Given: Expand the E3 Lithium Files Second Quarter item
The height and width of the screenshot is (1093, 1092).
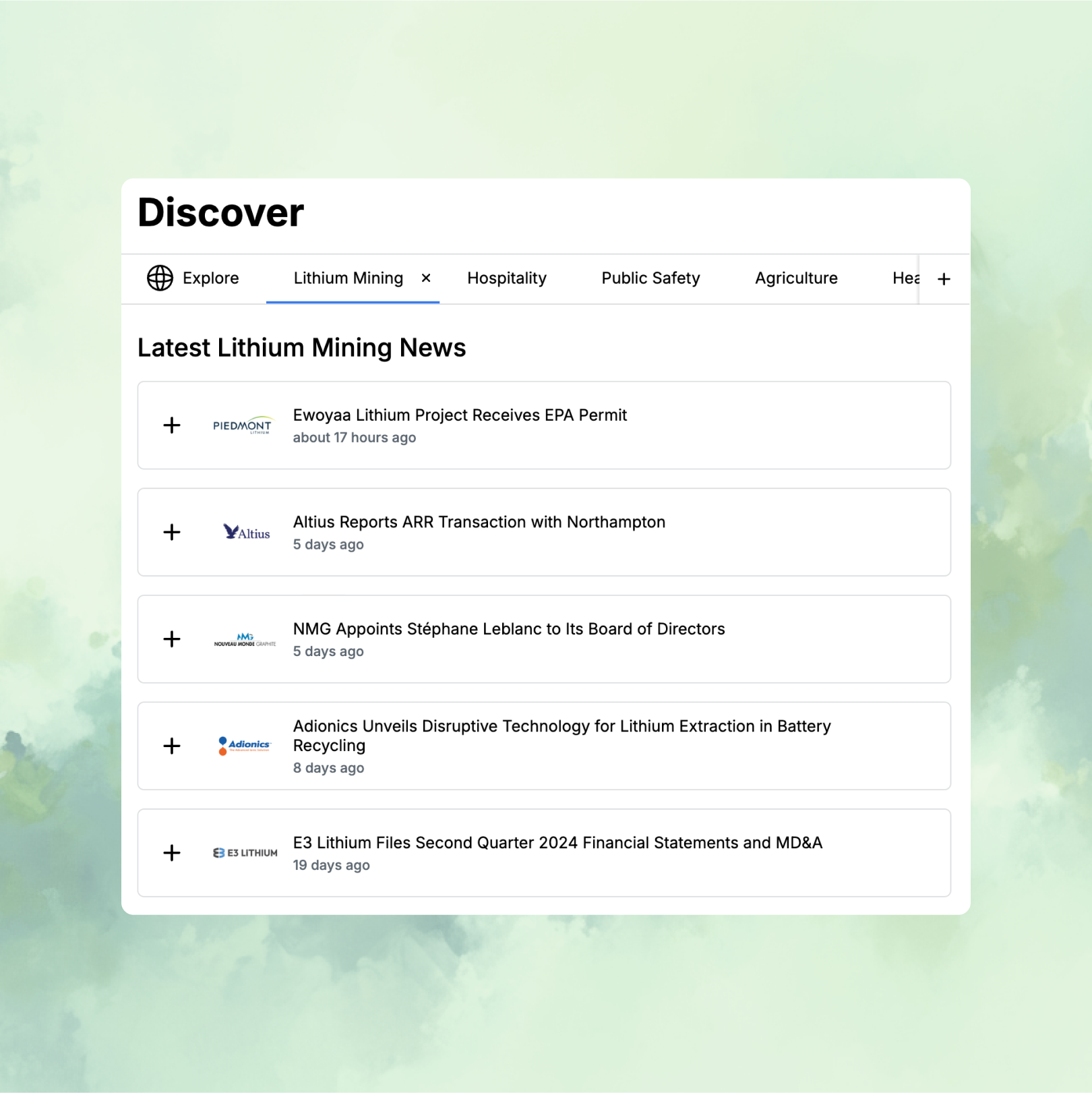Looking at the screenshot, I should (x=172, y=853).
